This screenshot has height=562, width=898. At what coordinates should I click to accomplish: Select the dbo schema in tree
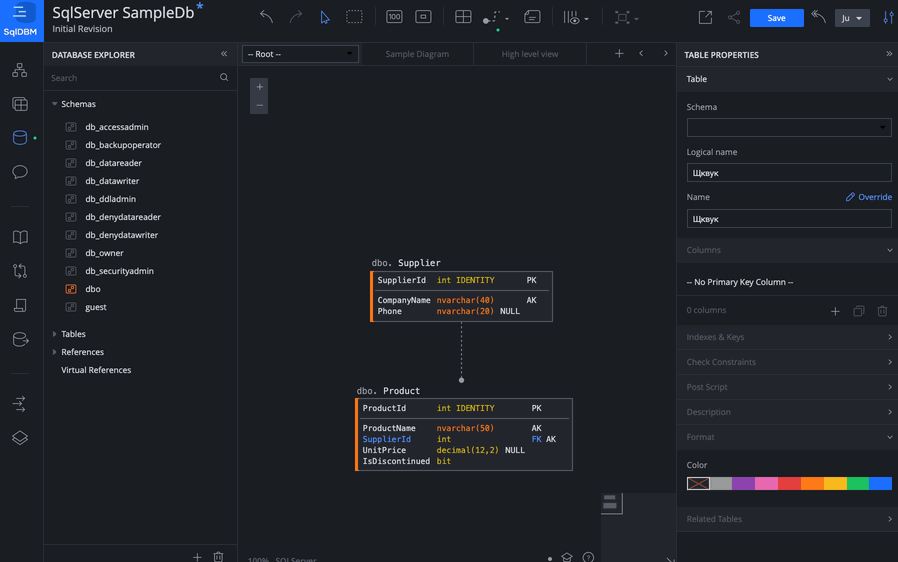[x=93, y=289]
